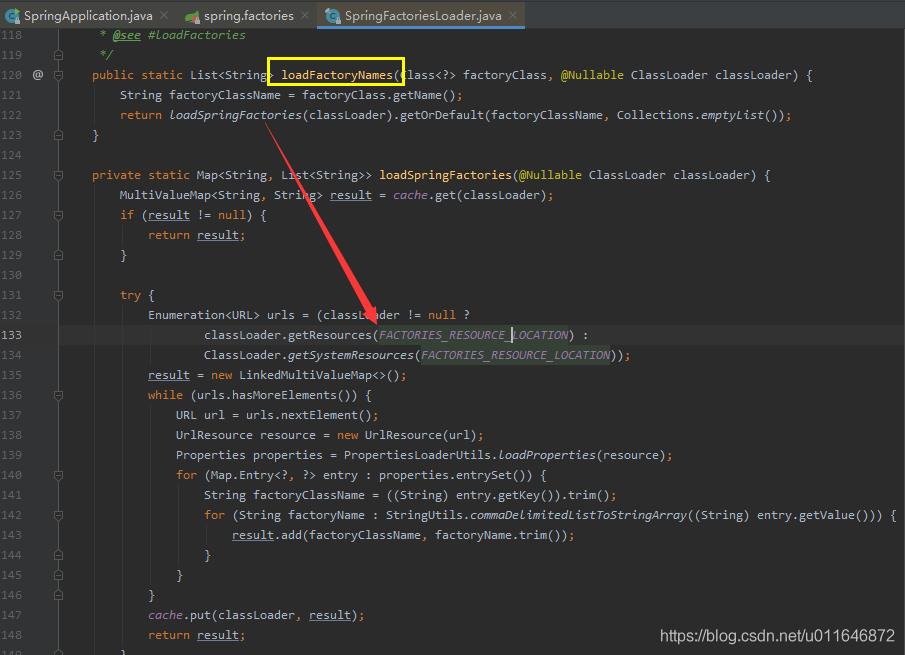Click the spring.factories file icon in tab
This screenshot has height=655, width=905.
coord(191,15)
